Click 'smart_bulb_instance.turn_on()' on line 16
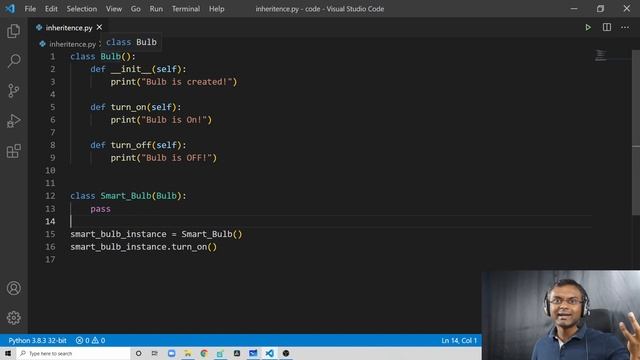The width and height of the screenshot is (640, 360). (144, 247)
